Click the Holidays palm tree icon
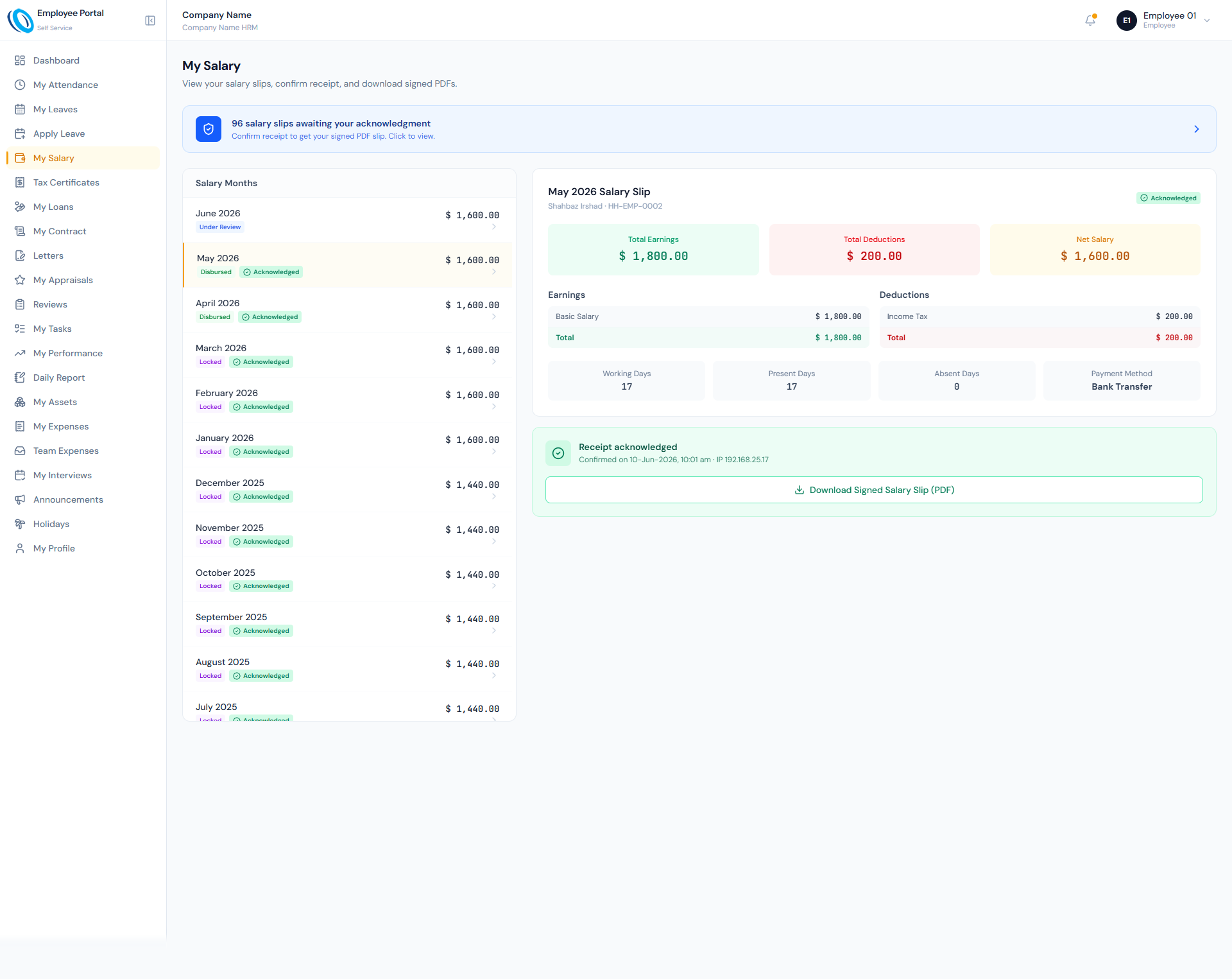This screenshot has height=979, width=1232. tap(20, 524)
